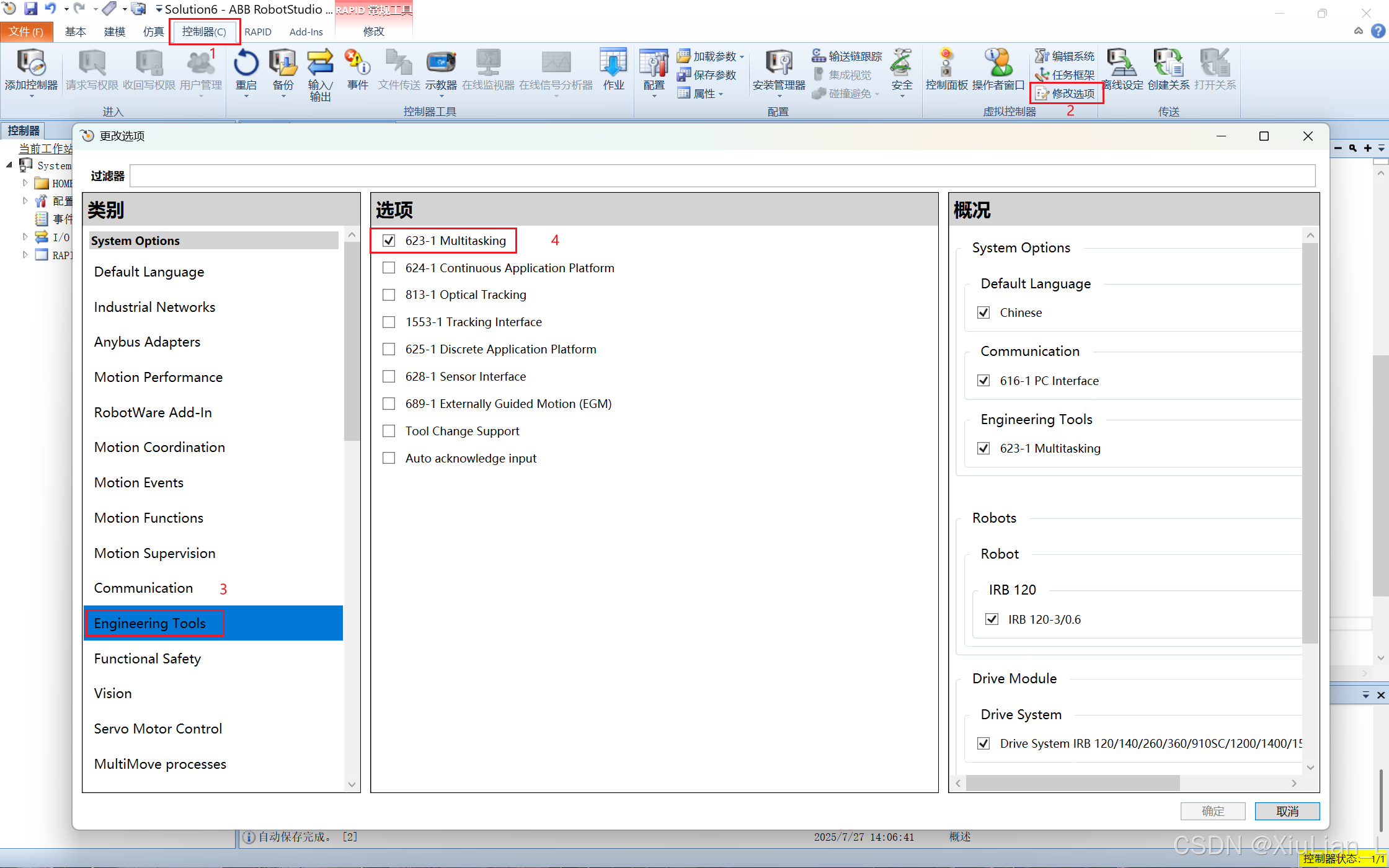Enable 689-1 Externally Guided Motion (EGM)
The image size is (1389, 868).
pyautogui.click(x=389, y=404)
